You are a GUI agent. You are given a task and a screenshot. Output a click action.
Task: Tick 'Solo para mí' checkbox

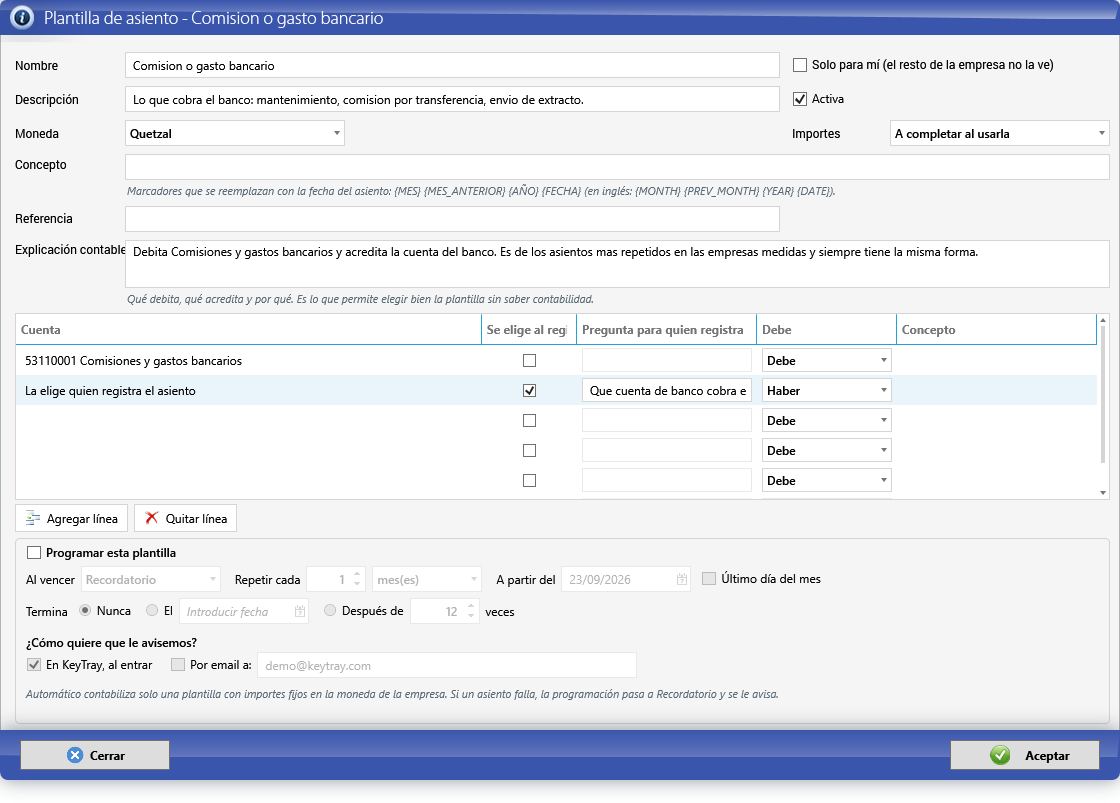(800, 65)
